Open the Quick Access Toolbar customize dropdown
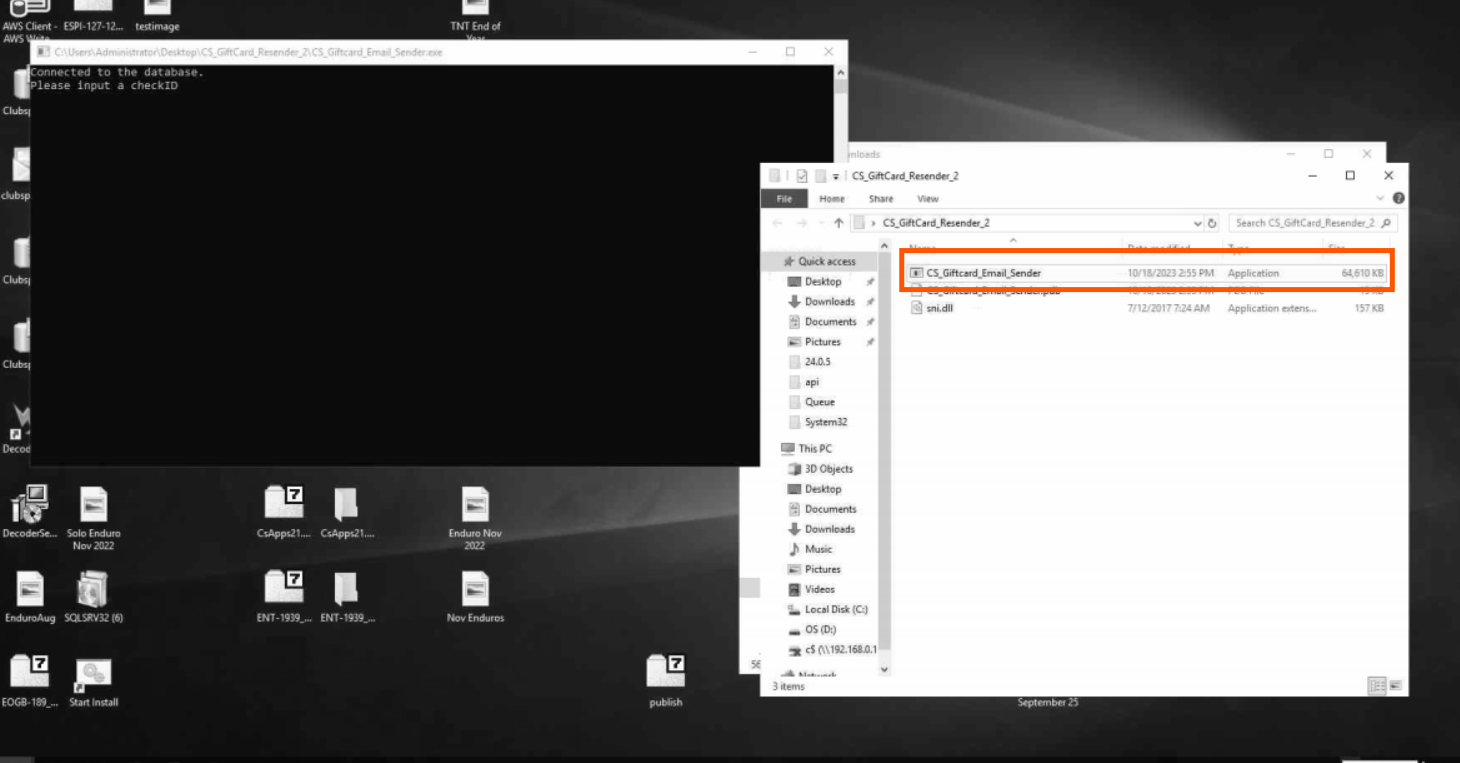This screenshot has height=763, width=1460. click(835, 176)
